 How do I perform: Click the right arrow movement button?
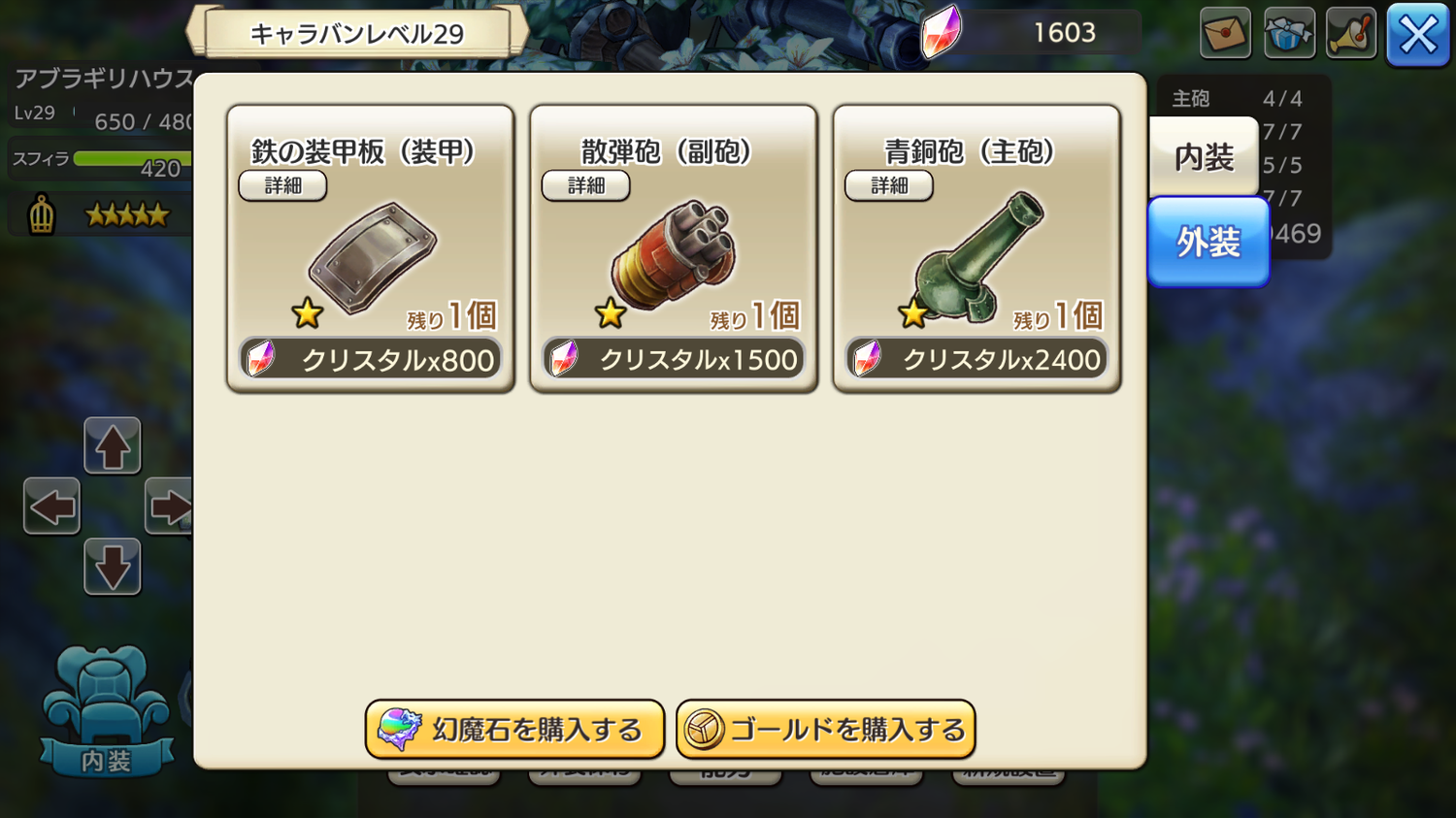(x=169, y=506)
